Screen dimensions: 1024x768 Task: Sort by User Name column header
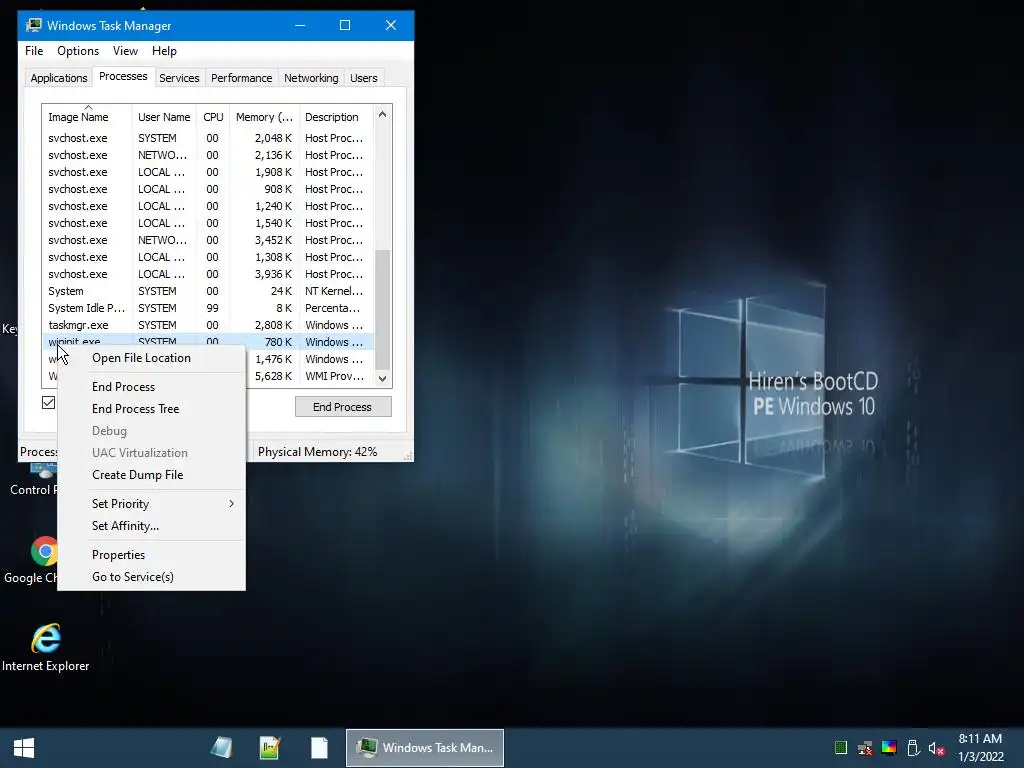tap(164, 117)
